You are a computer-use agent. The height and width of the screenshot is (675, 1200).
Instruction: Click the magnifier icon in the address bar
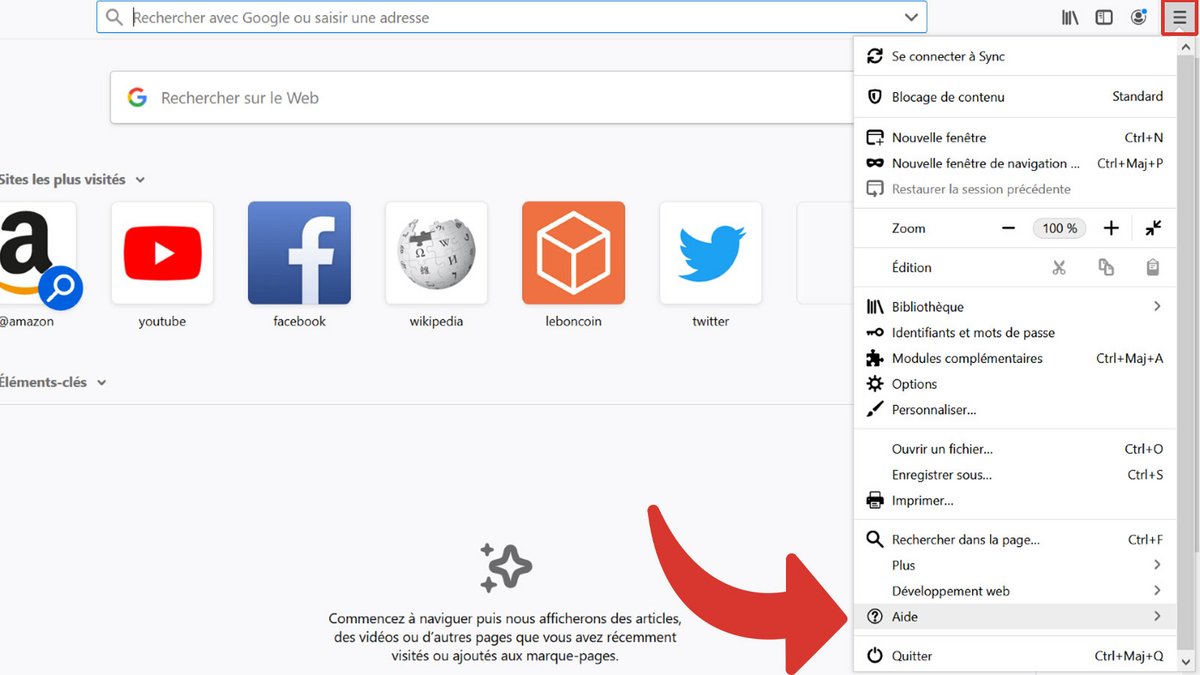(113, 17)
